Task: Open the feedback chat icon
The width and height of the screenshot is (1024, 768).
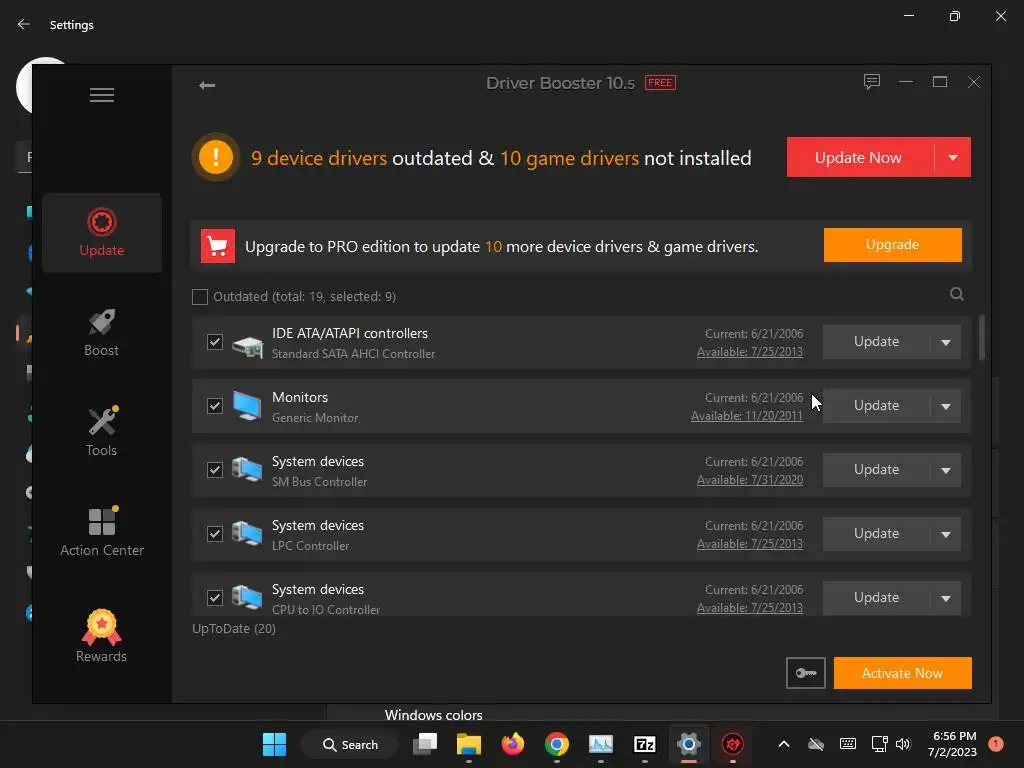Action: (871, 82)
